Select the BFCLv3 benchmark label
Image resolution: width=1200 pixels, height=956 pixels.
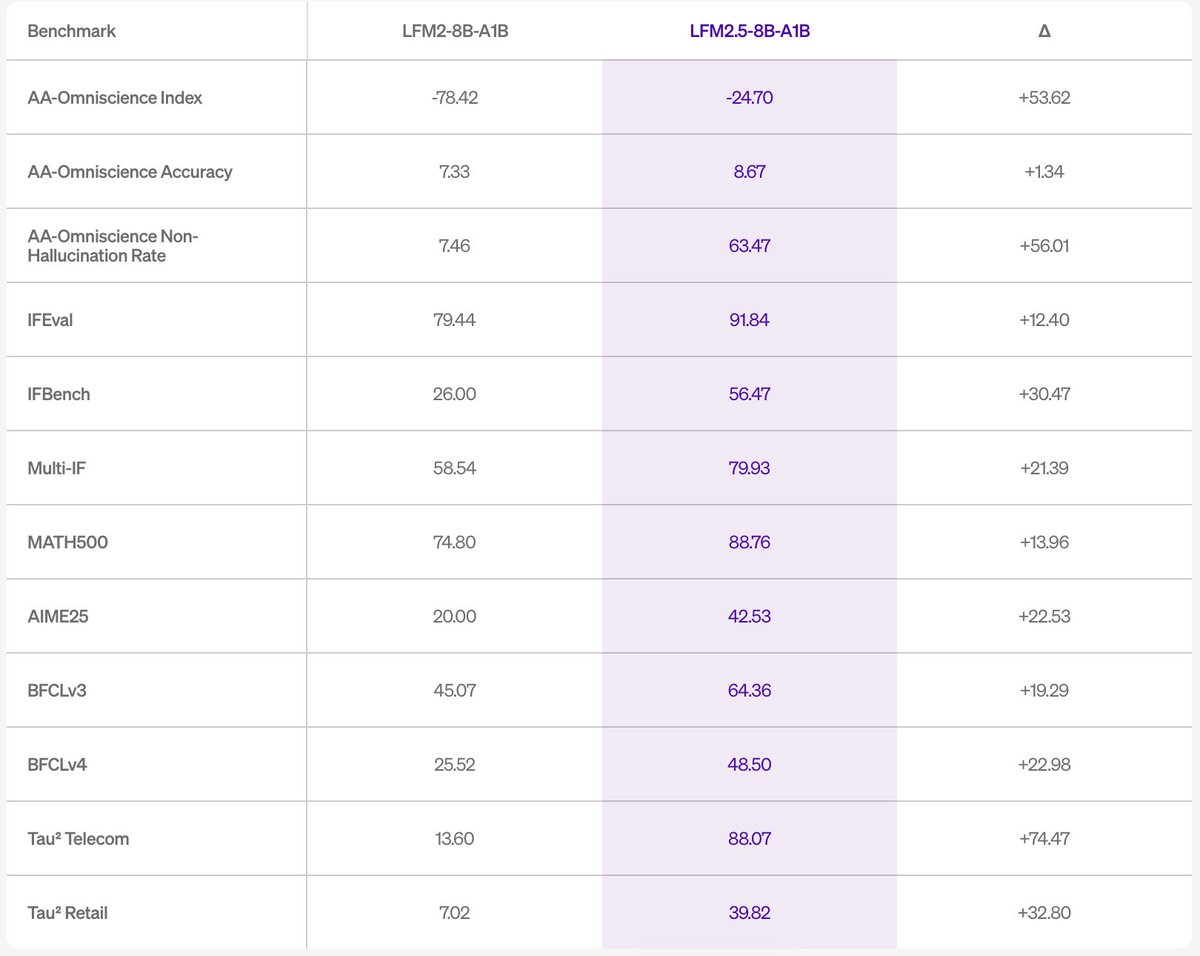coord(57,690)
